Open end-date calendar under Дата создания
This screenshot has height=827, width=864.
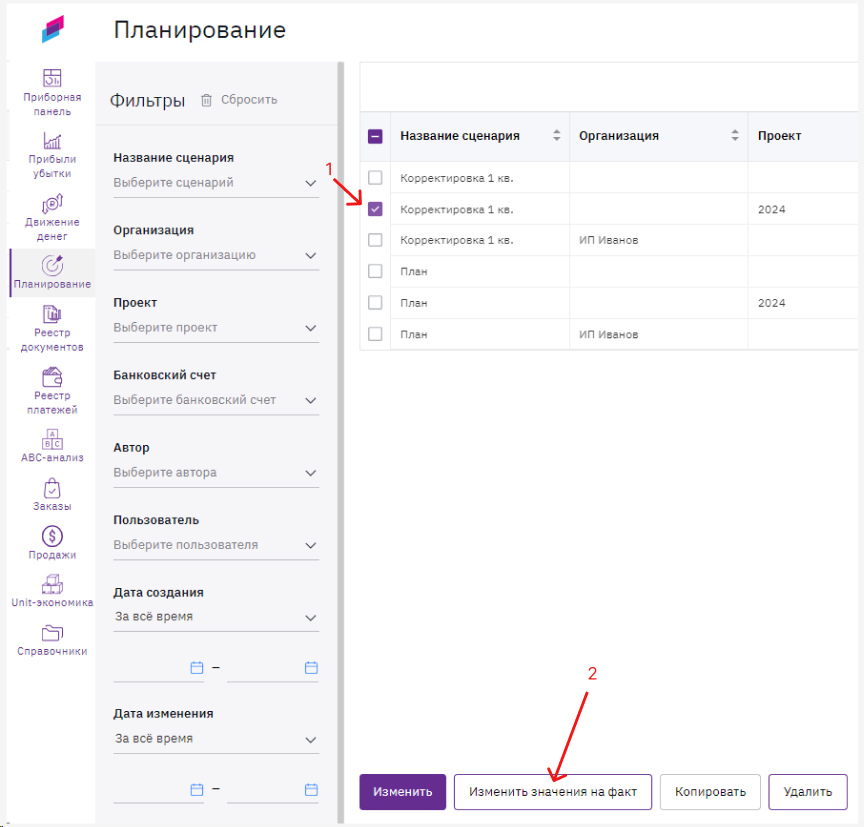coord(311,668)
